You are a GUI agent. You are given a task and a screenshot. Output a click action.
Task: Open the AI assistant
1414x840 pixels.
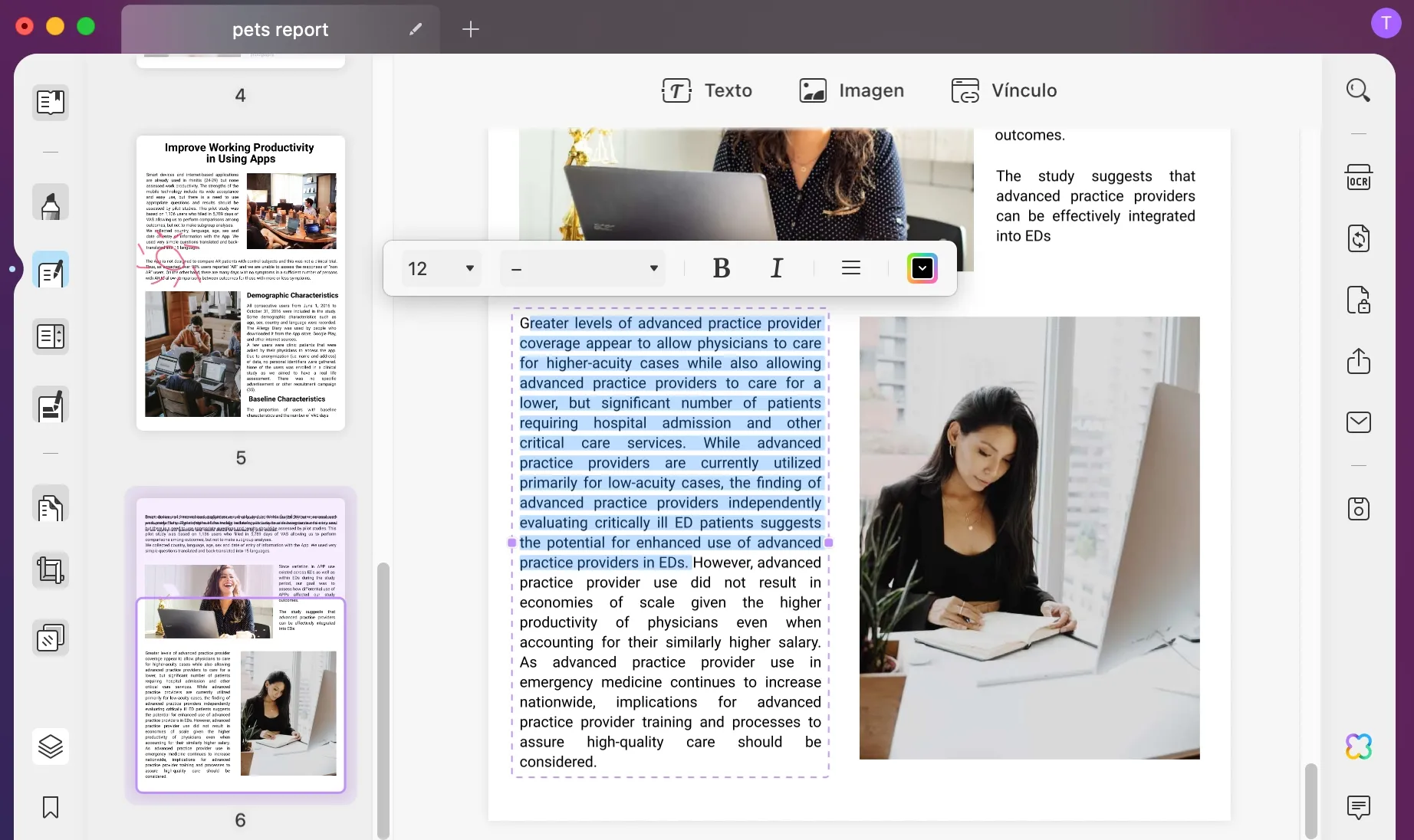(1358, 746)
